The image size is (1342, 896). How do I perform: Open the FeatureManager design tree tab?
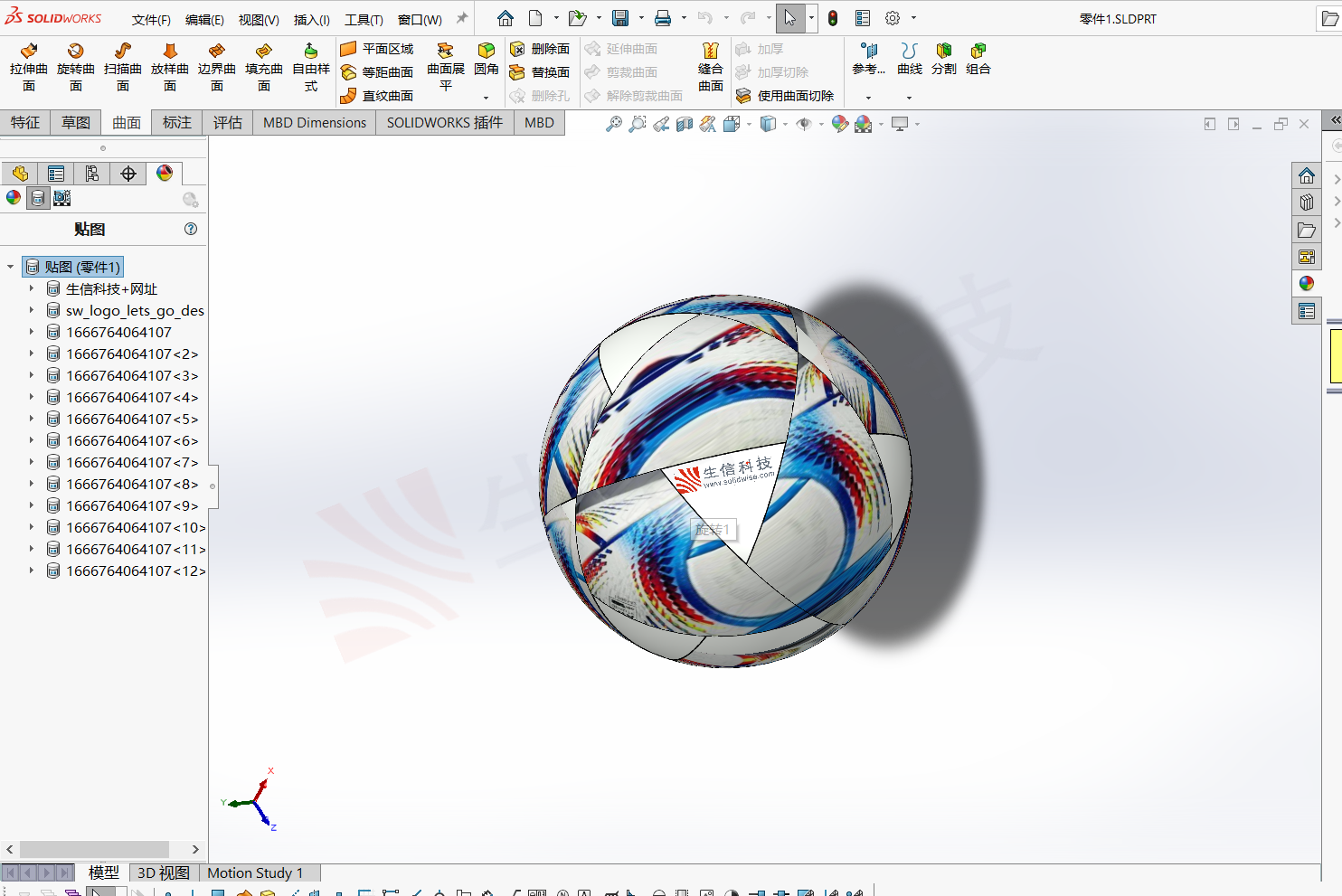(20, 174)
